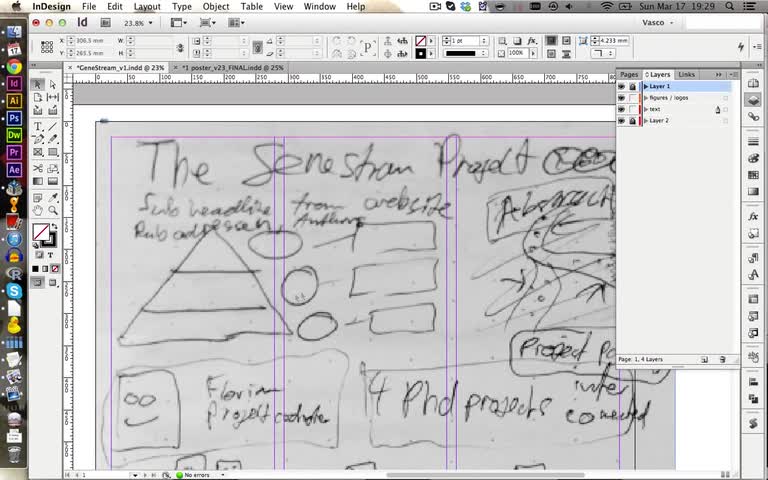768x480 pixels.
Task: Click the X position input field
Action: [92, 41]
